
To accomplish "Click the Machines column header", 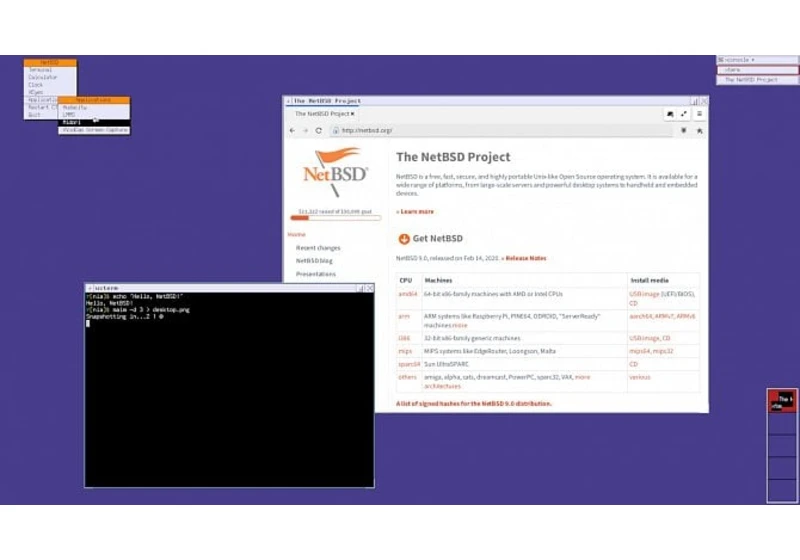I will tap(438, 281).
